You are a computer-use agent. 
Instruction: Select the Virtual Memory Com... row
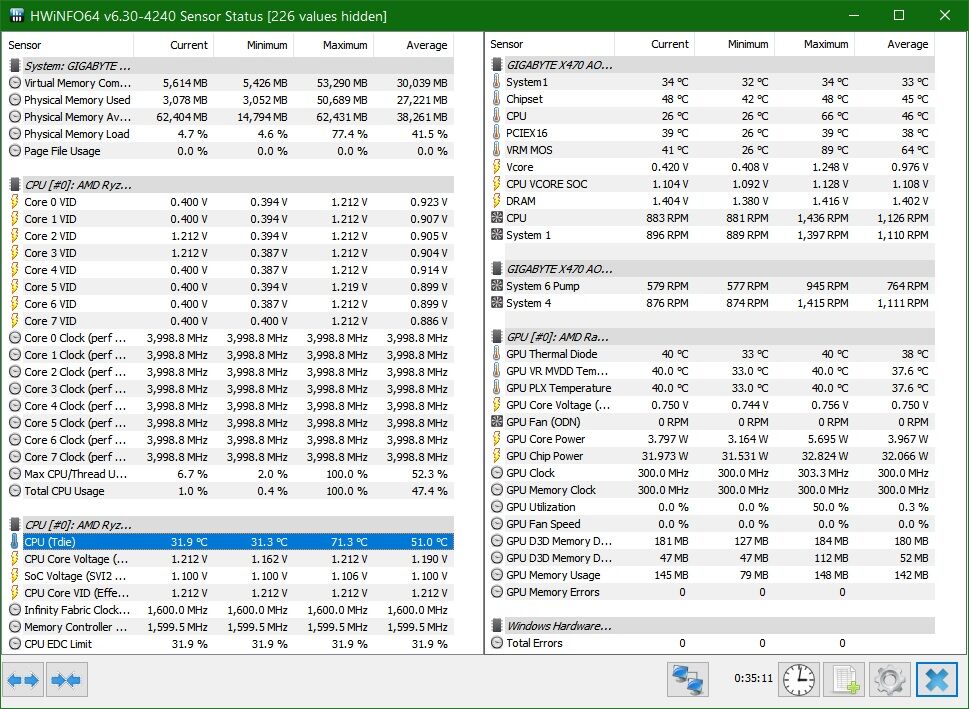tap(231, 83)
